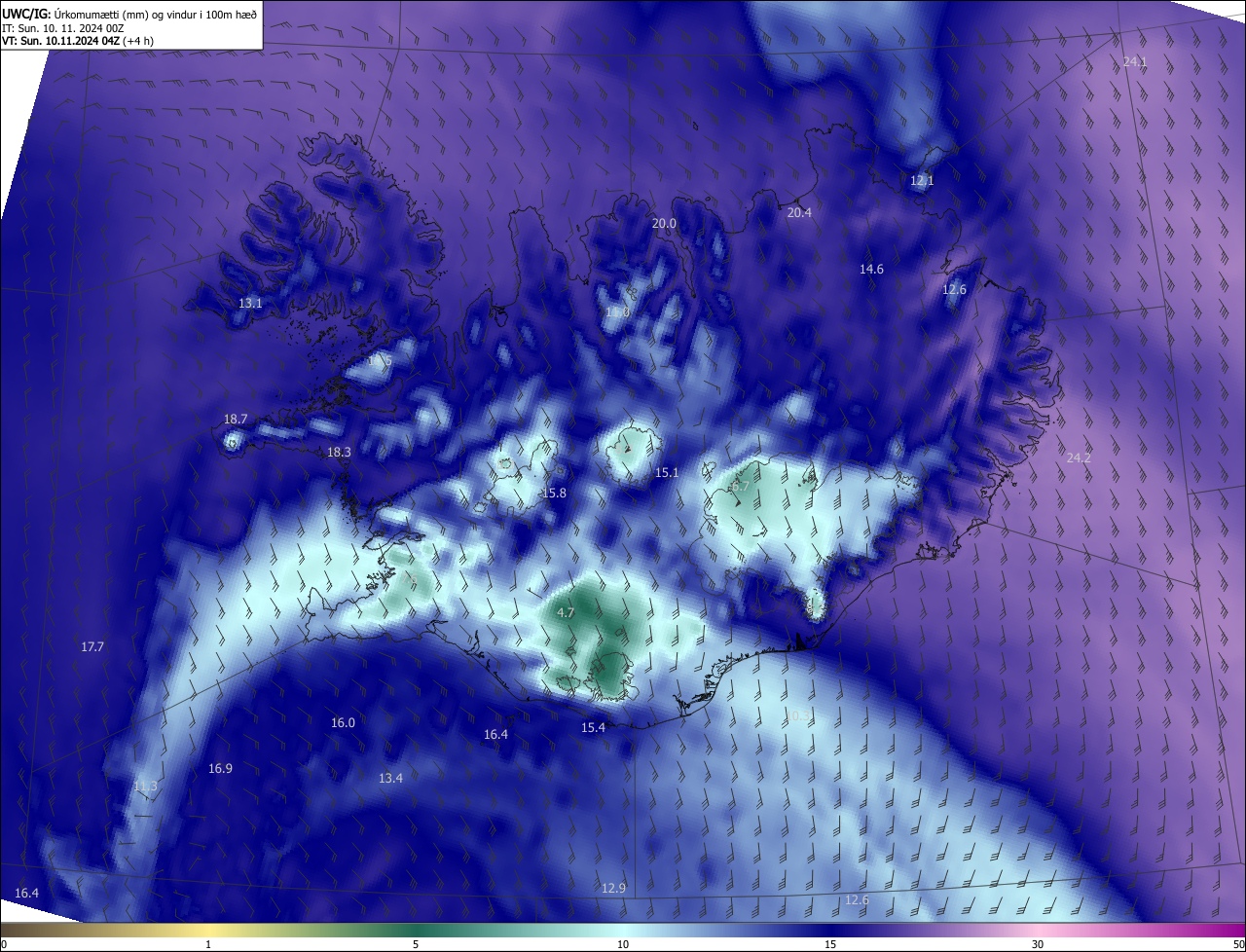Viewport: 1246px width, 952px height.
Task: Click the 14.6 value on the map
Action: [x=871, y=269]
